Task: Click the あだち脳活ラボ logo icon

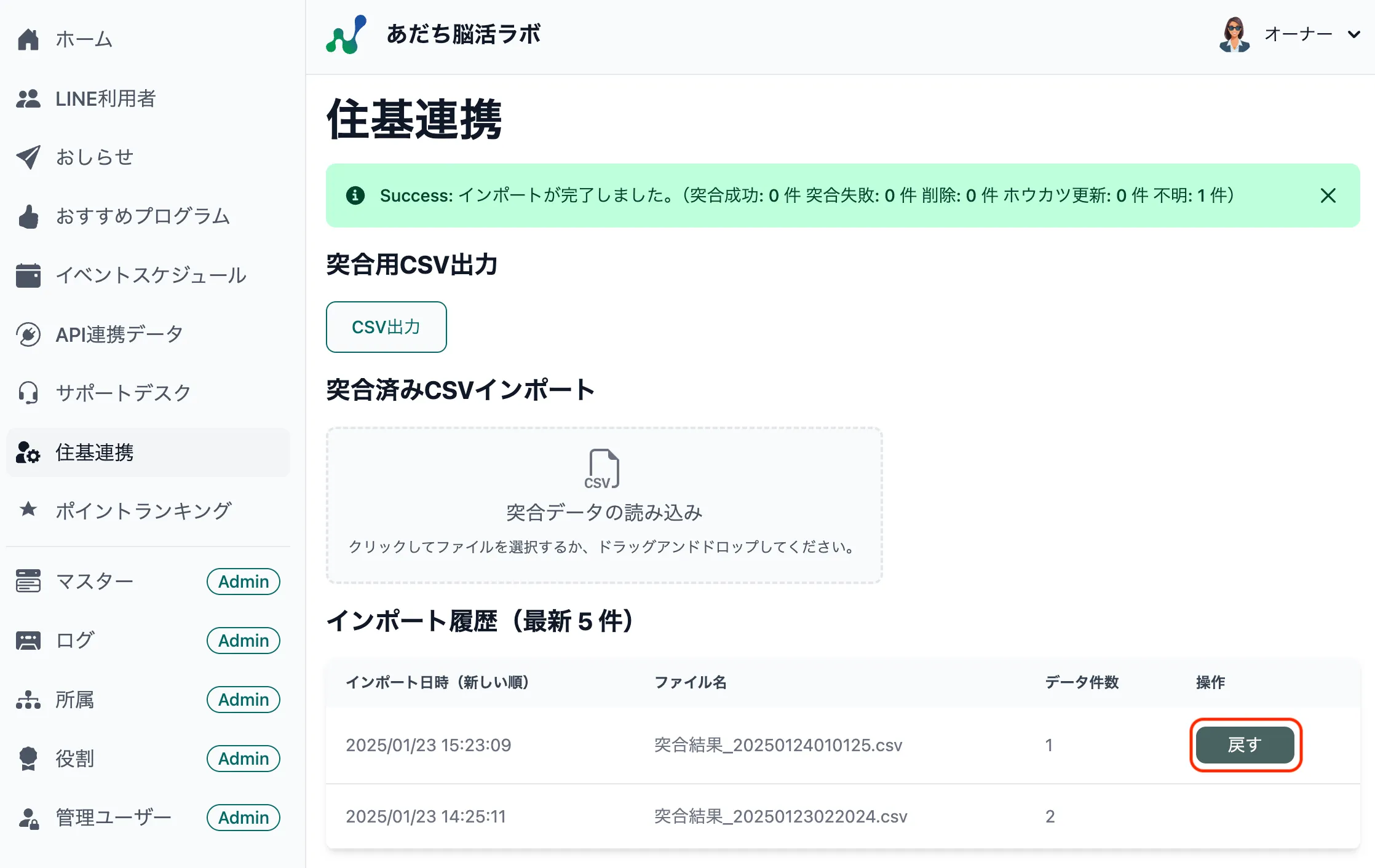Action: coord(346,34)
